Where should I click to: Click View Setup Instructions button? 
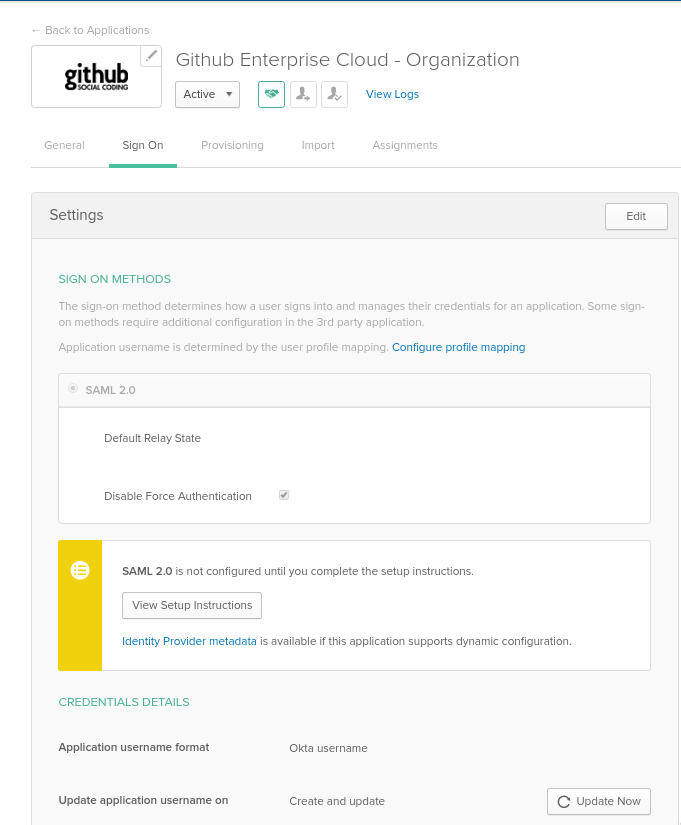pyautogui.click(x=192, y=605)
